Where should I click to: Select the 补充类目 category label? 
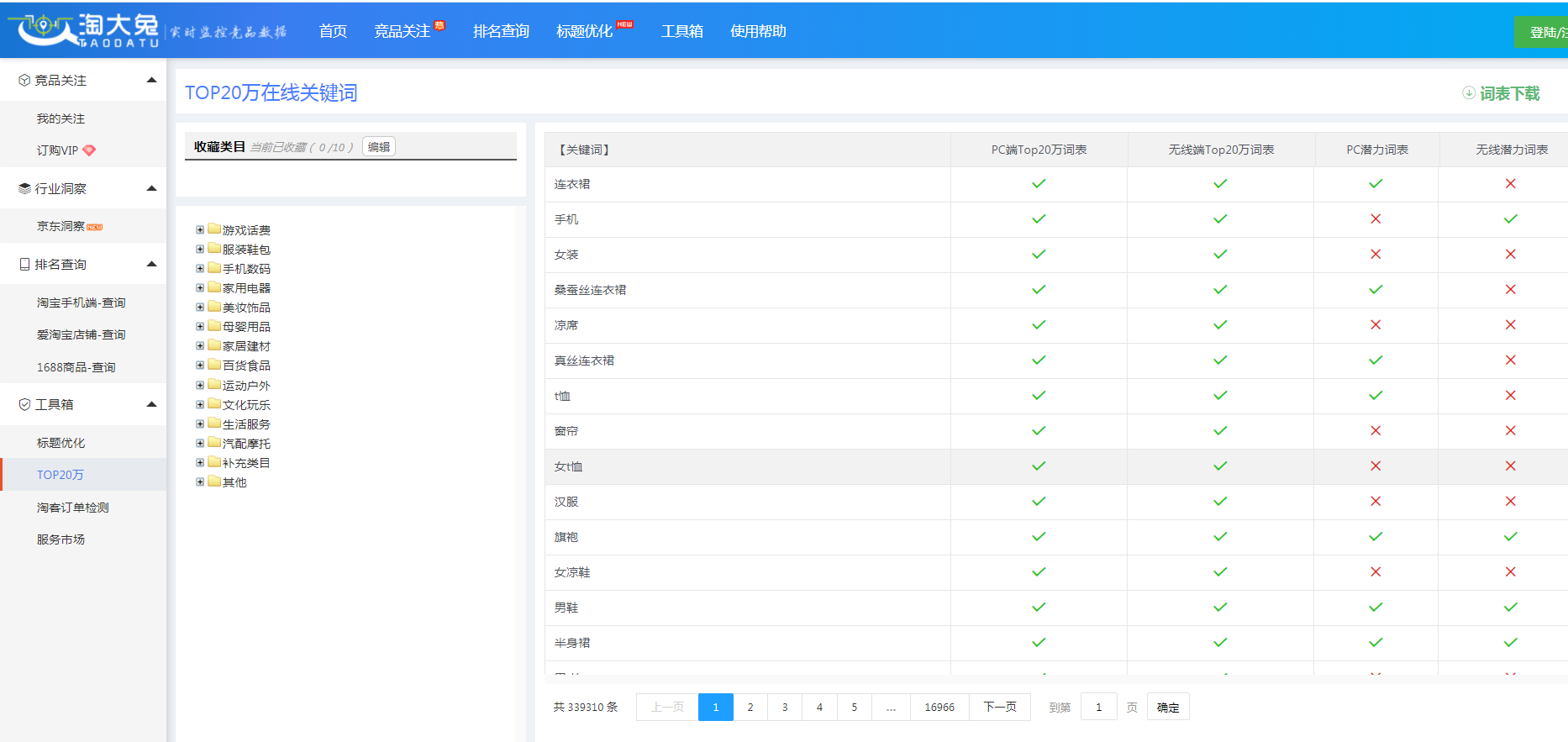(x=246, y=463)
